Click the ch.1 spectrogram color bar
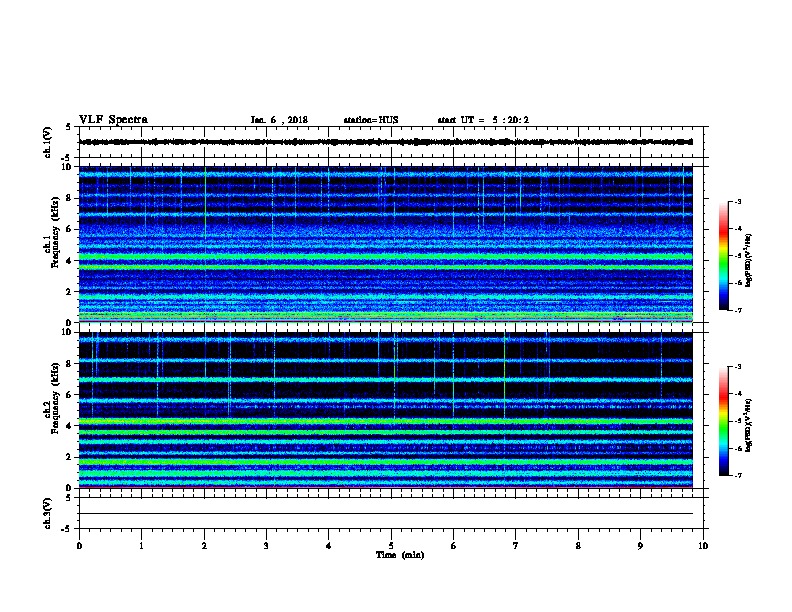Image resolution: width=792 pixels, height=612 pixels. pos(723,256)
